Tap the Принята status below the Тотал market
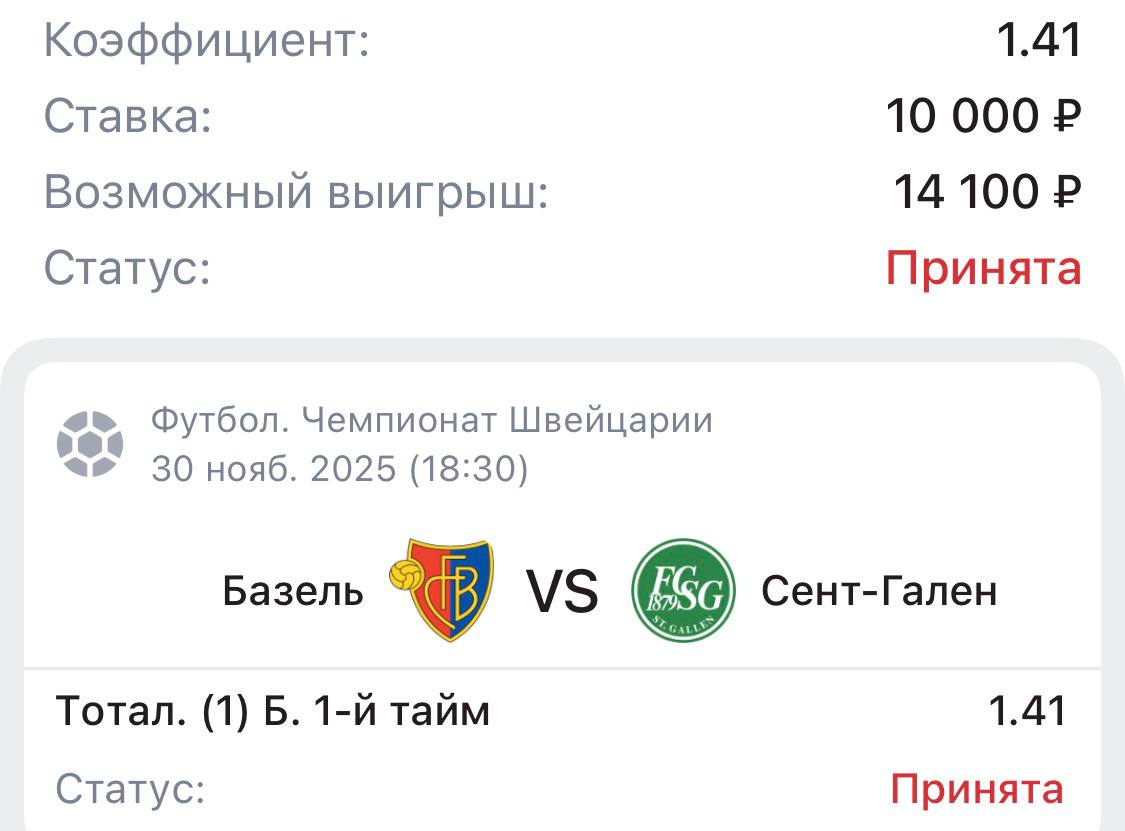 coord(977,789)
